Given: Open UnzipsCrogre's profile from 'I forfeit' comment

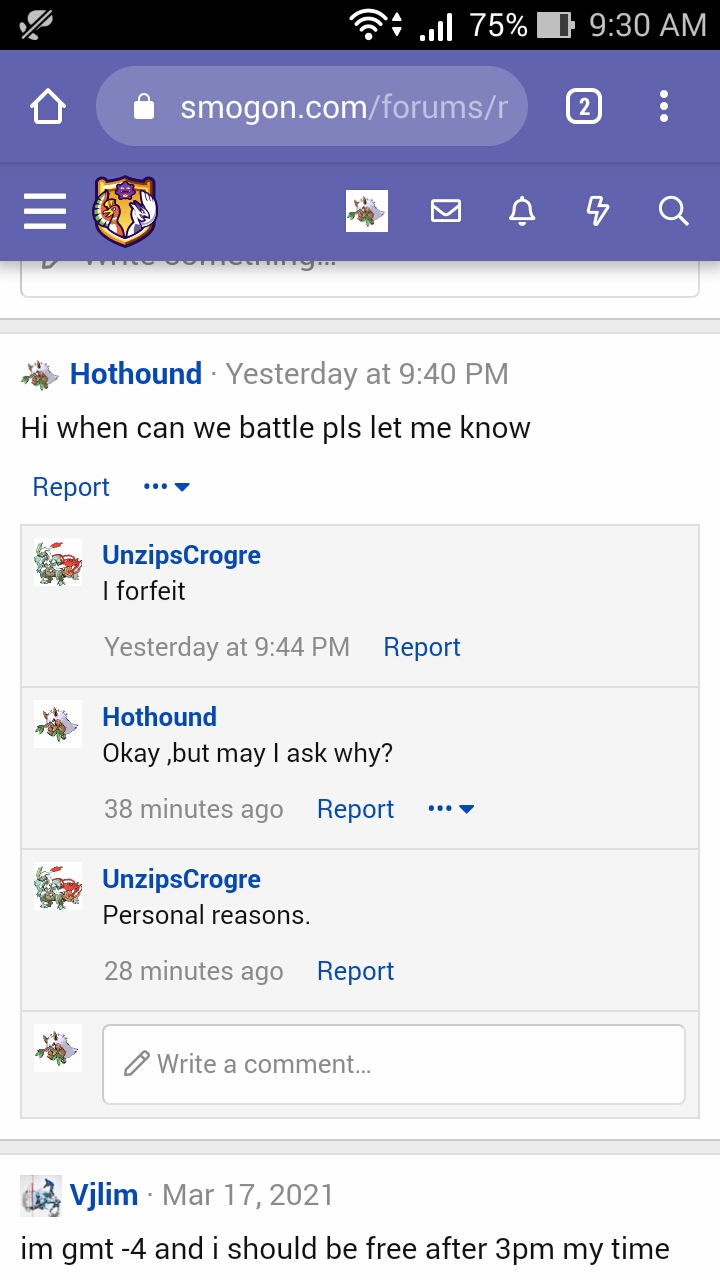Looking at the screenshot, I should tap(182, 555).
